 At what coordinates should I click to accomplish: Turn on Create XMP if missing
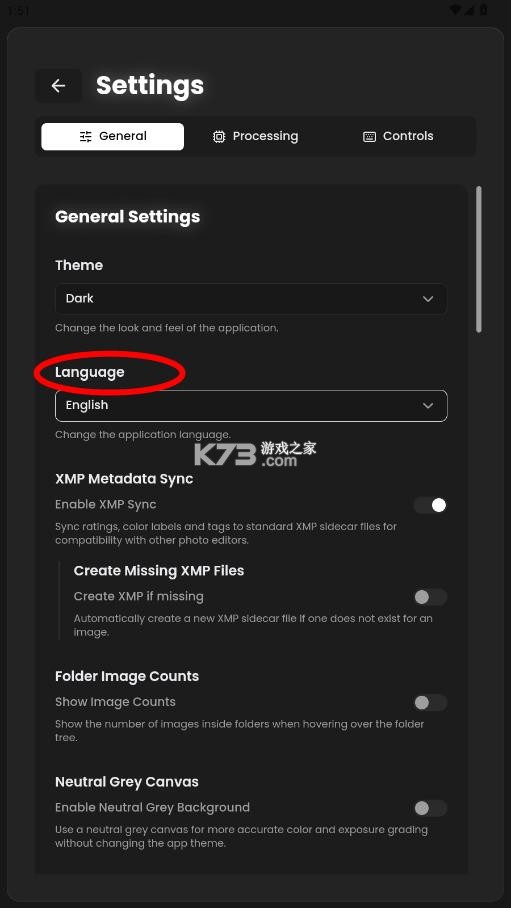point(430,596)
